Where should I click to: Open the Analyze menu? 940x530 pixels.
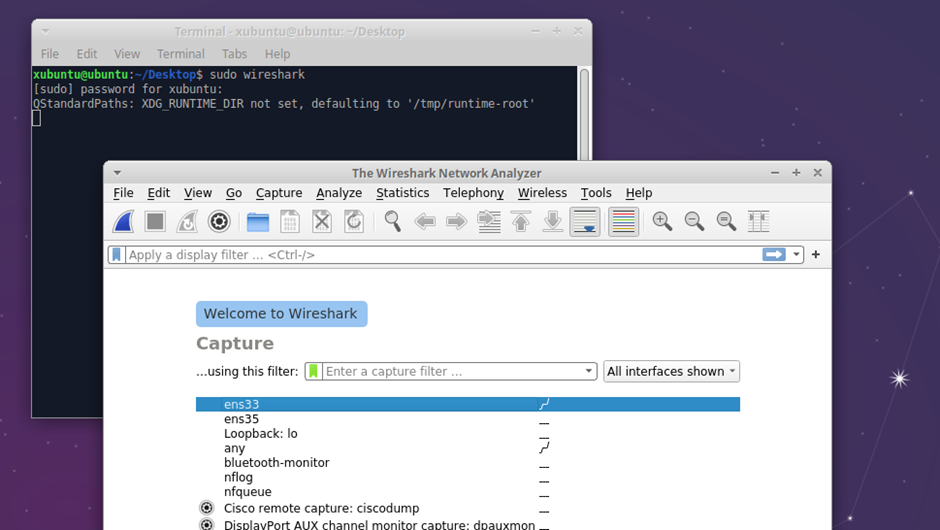339,193
